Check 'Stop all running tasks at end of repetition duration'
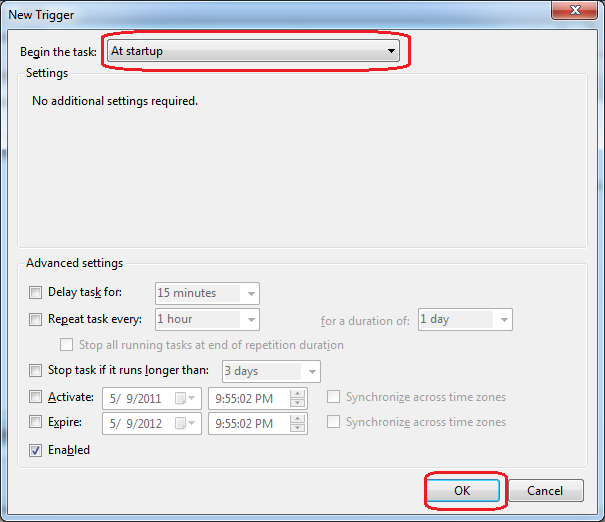This screenshot has width=605, height=522. tap(66, 345)
